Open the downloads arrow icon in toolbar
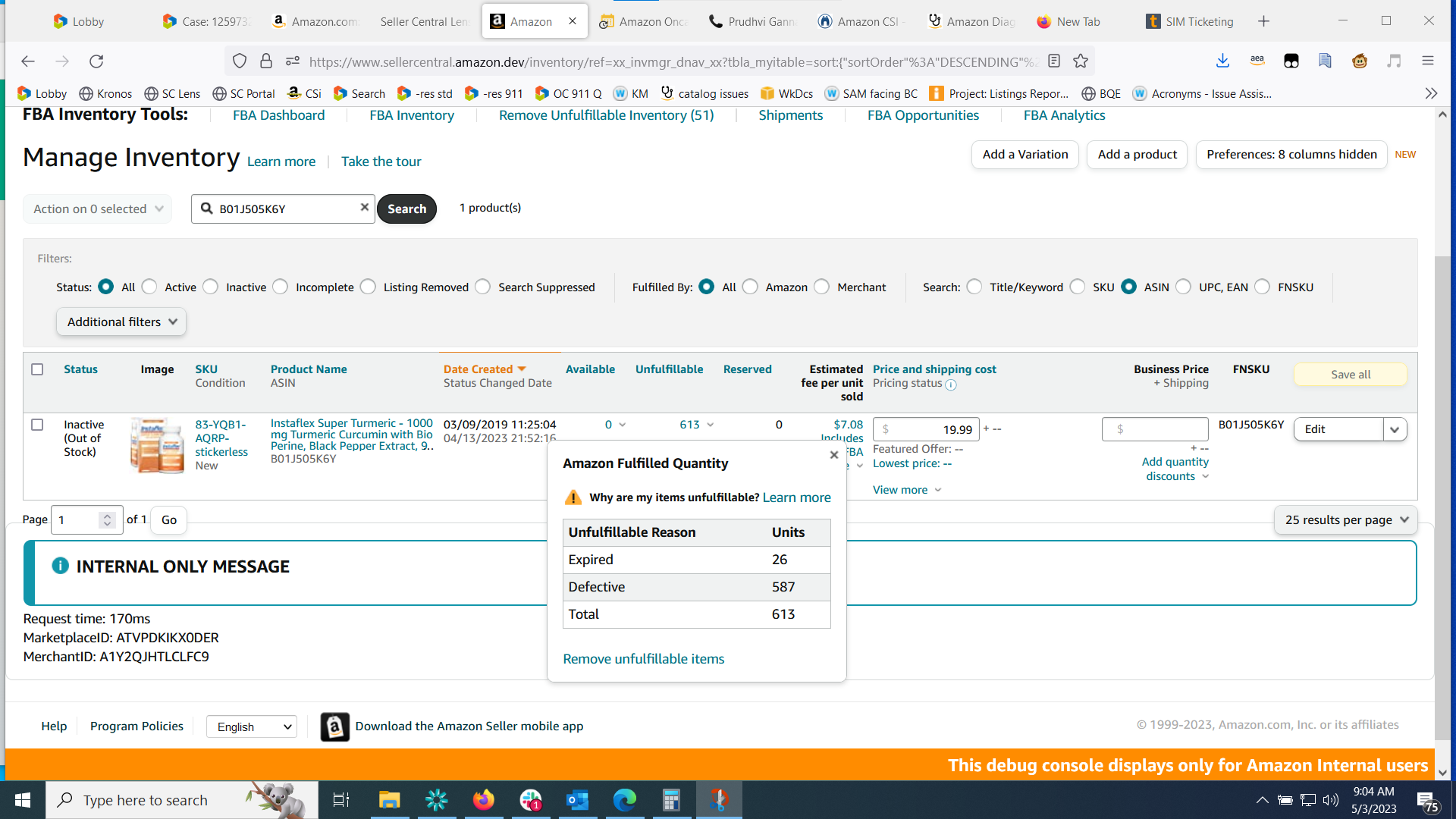1456x819 pixels. (1222, 61)
